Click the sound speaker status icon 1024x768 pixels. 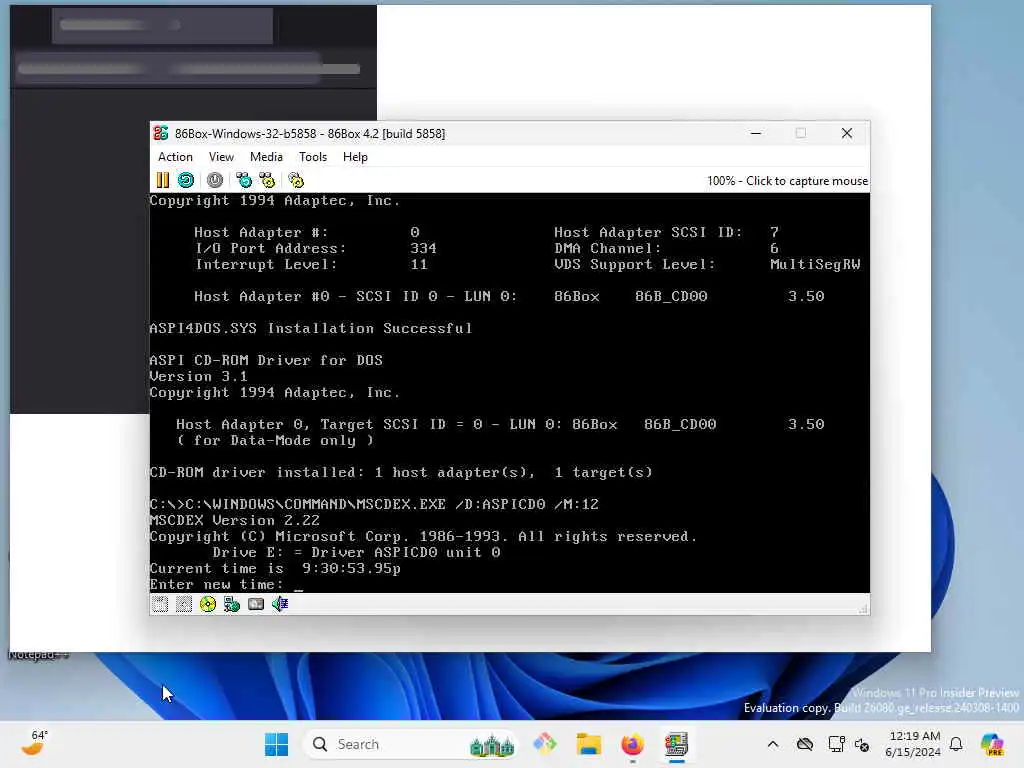280,604
